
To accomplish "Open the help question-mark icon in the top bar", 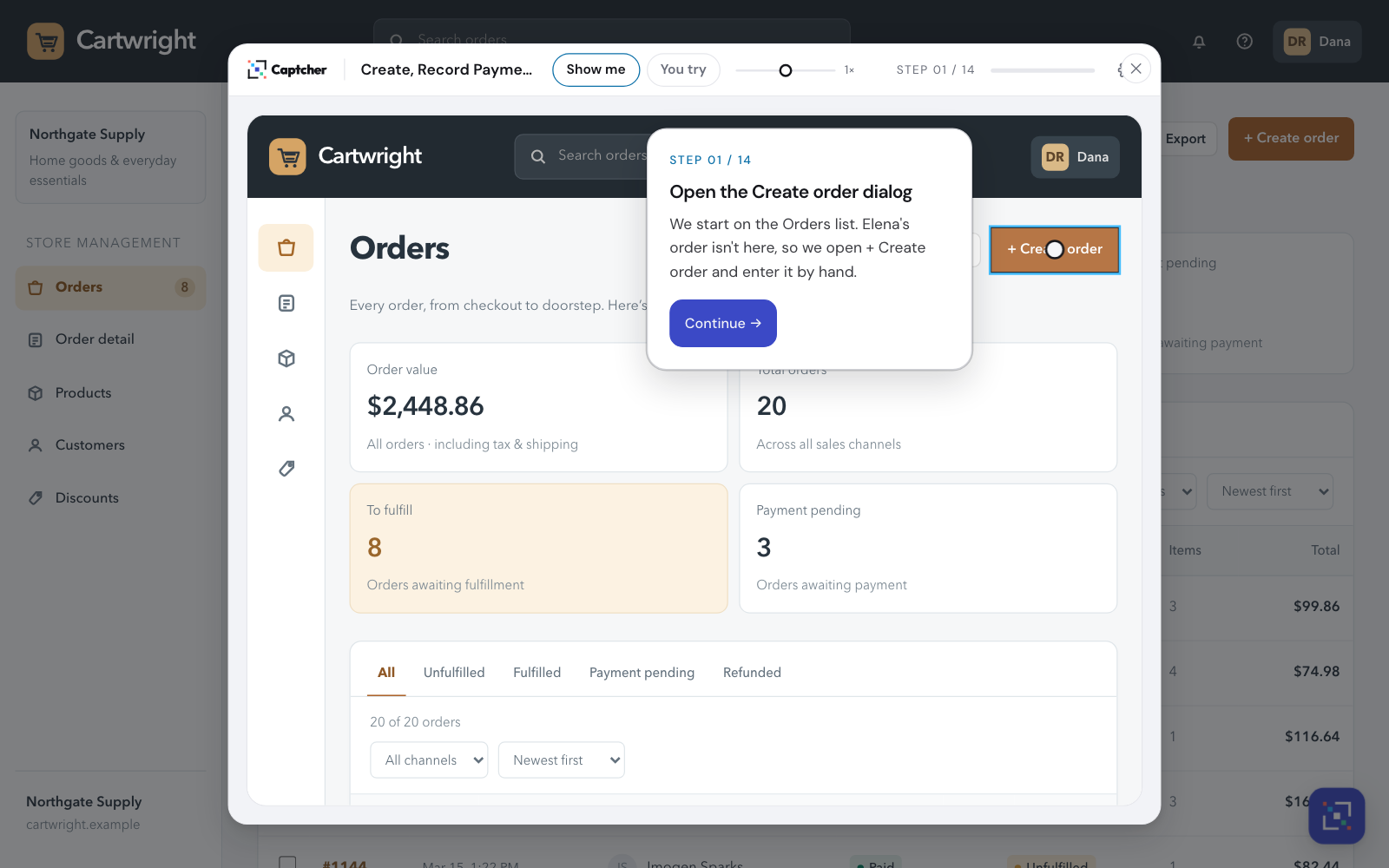I will tap(1244, 42).
